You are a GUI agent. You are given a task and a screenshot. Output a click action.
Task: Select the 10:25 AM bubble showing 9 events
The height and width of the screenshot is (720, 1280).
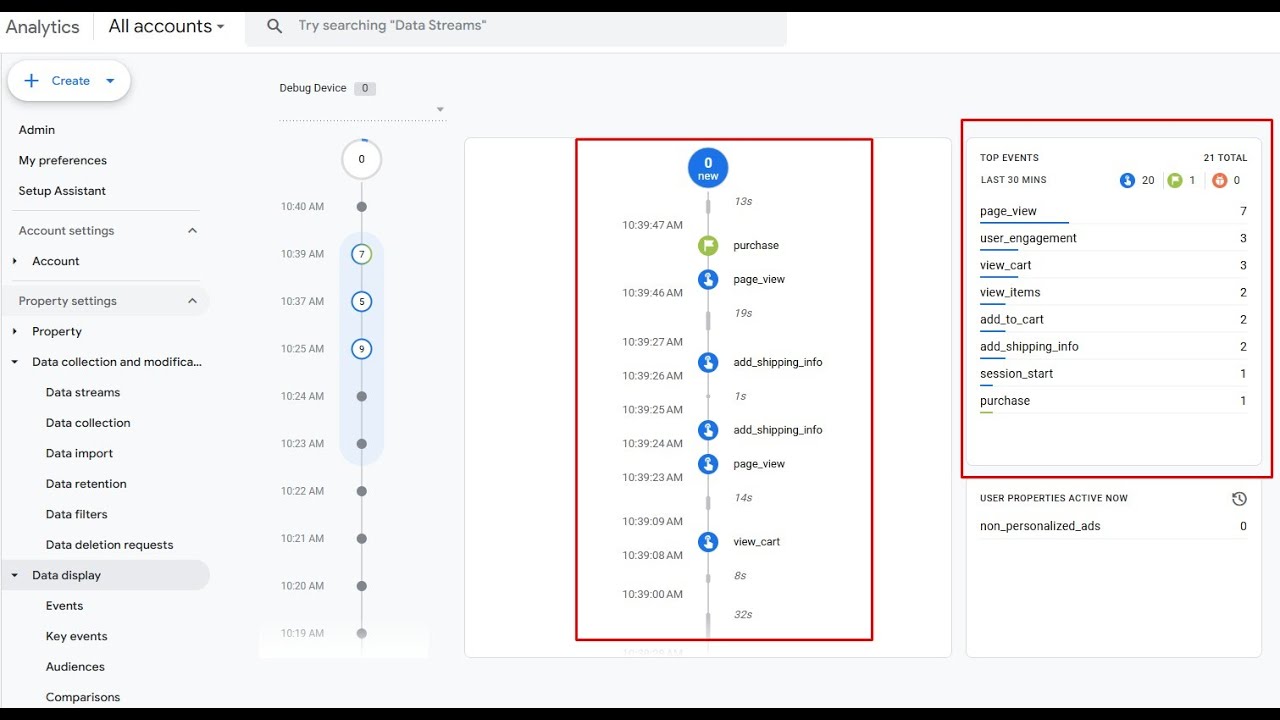361,349
